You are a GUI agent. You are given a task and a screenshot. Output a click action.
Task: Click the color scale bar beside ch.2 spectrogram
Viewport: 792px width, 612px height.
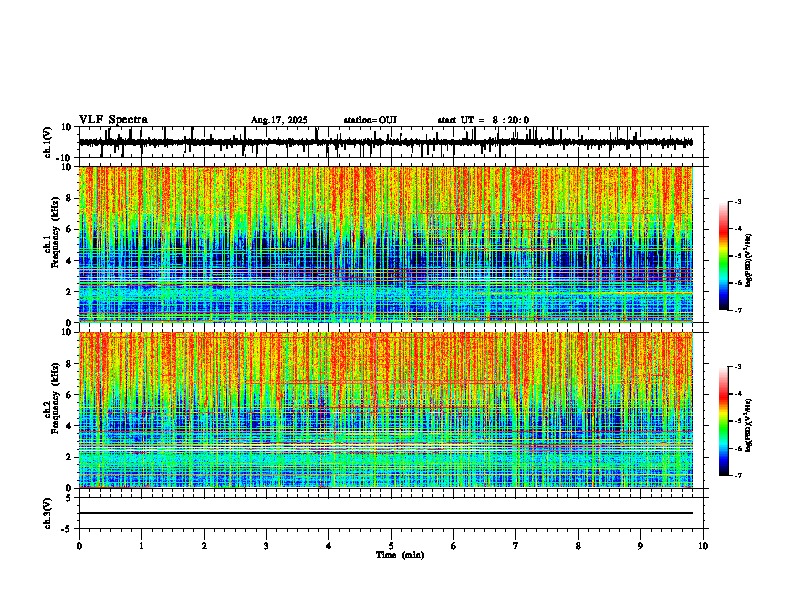pos(724,421)
